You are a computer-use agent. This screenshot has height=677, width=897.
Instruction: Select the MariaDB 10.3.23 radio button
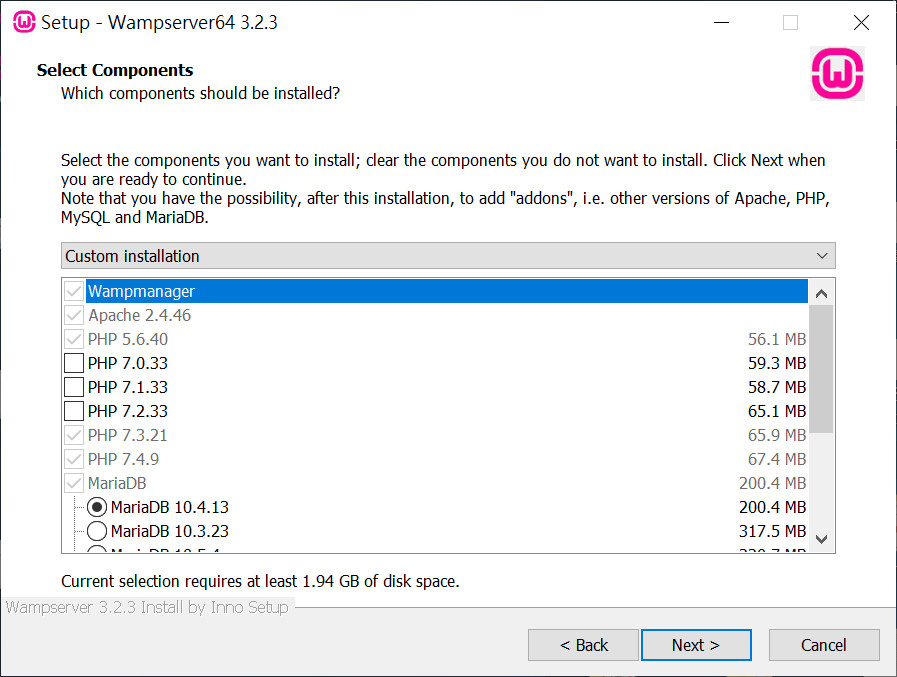click(97, 531)
